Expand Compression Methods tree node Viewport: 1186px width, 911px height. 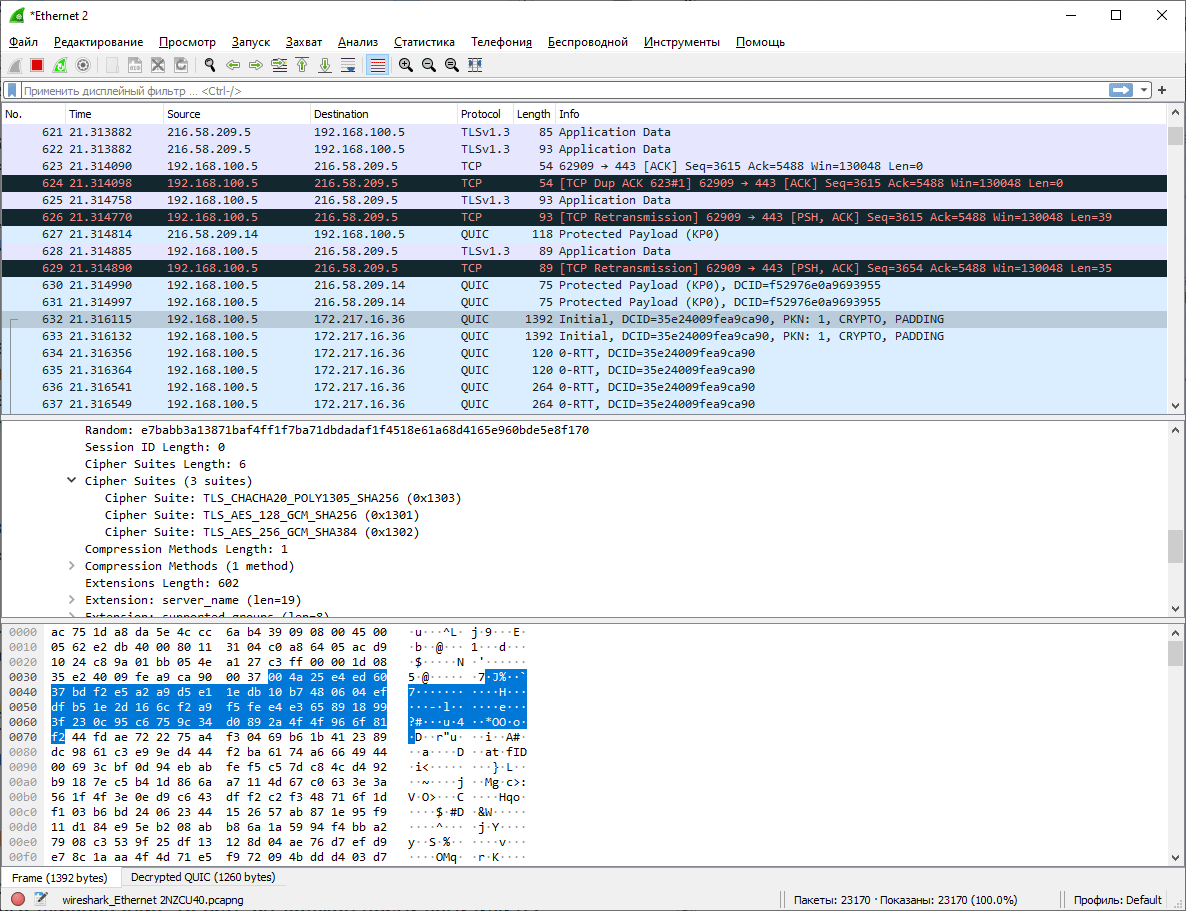pos(72,566)
